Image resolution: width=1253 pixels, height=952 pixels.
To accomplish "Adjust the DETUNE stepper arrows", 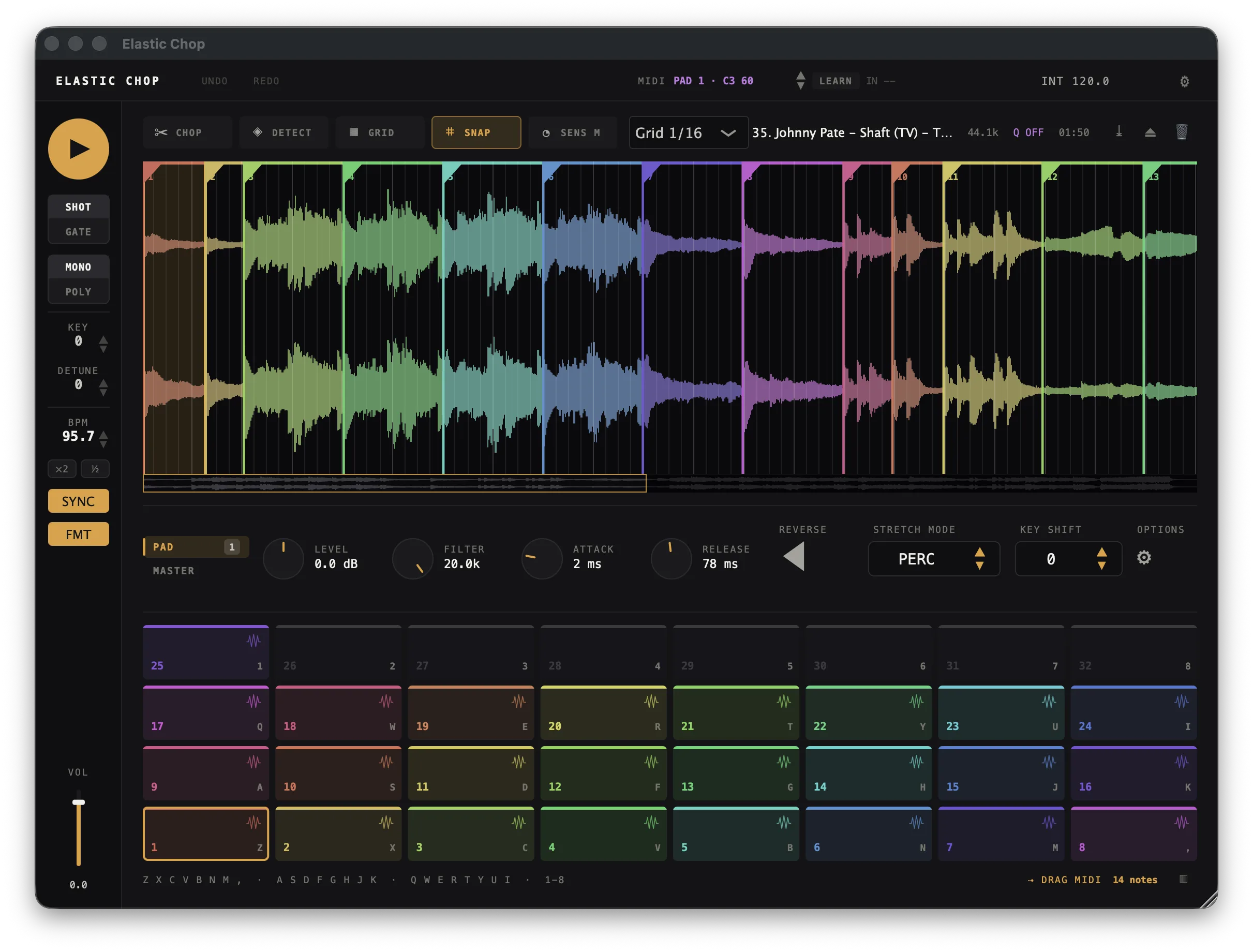I will pos(103,387).
